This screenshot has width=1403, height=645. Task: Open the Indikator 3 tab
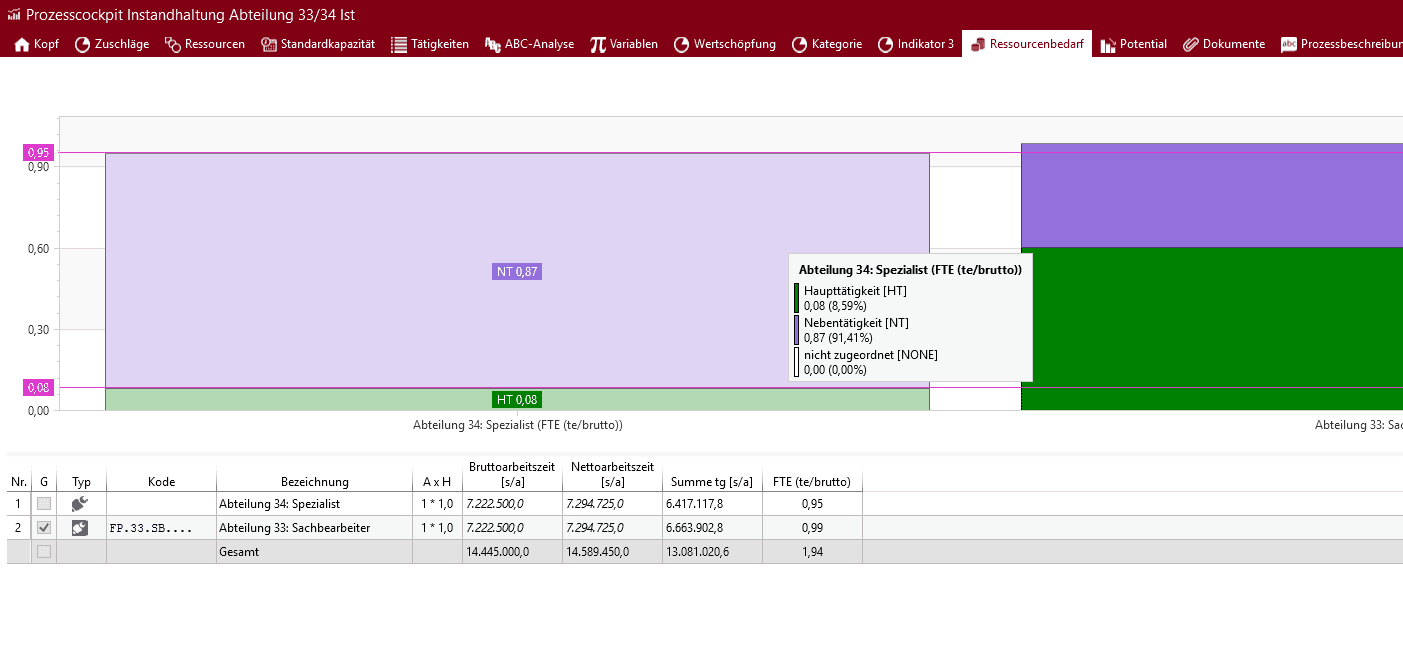(x=915, y=44)
